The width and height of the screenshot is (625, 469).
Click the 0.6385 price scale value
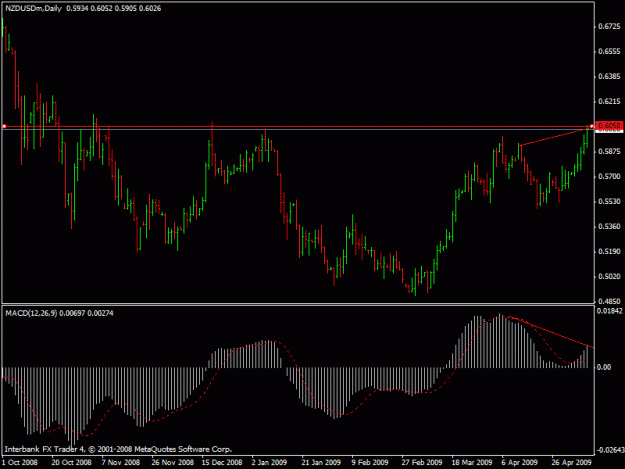pyautogui.click(x=609, y=76)
